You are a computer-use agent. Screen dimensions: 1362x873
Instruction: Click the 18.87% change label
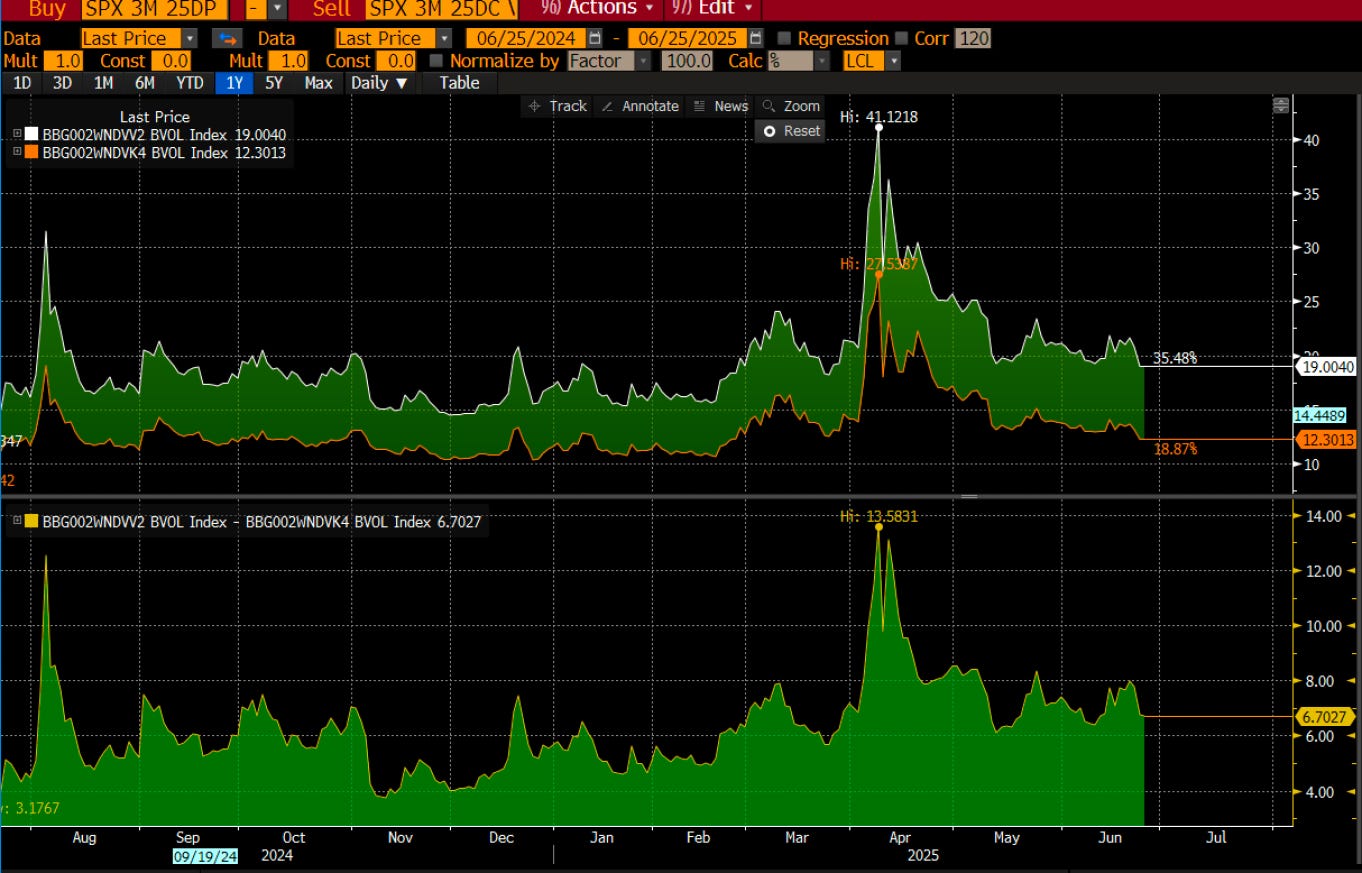tap(1175, 449)
